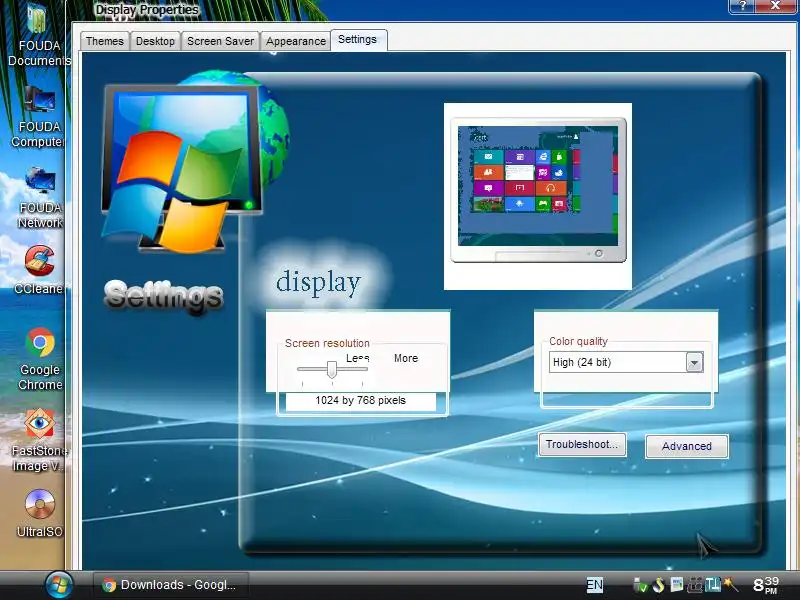Viewport: 800px width, 600px height.
Task: Click the EN language indicator
Action: pyautogui.click(x=594, y=585)
